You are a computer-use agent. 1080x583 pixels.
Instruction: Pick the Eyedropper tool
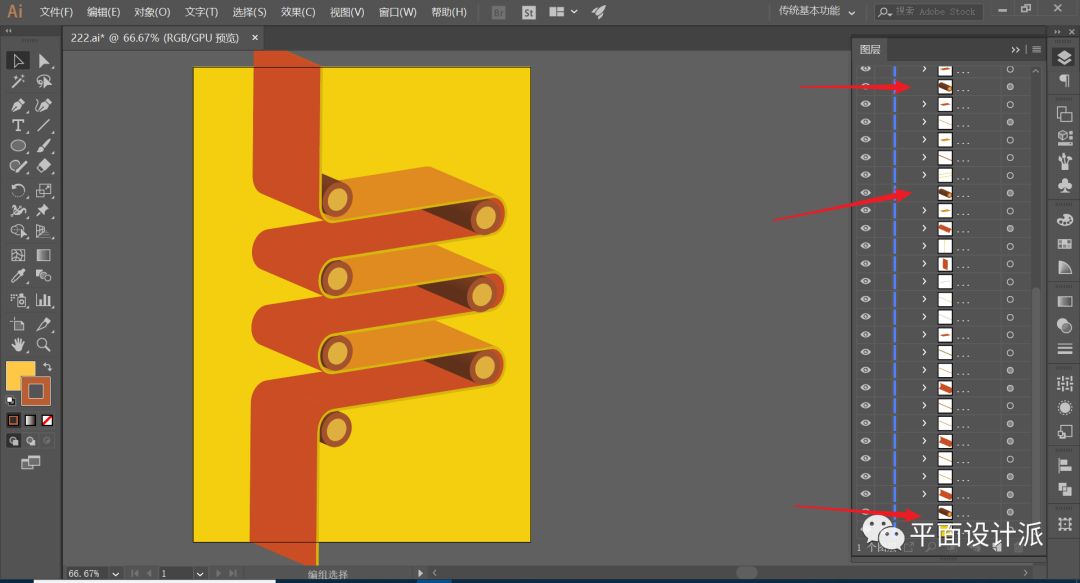pyautogui.click(x=18, y=277)
